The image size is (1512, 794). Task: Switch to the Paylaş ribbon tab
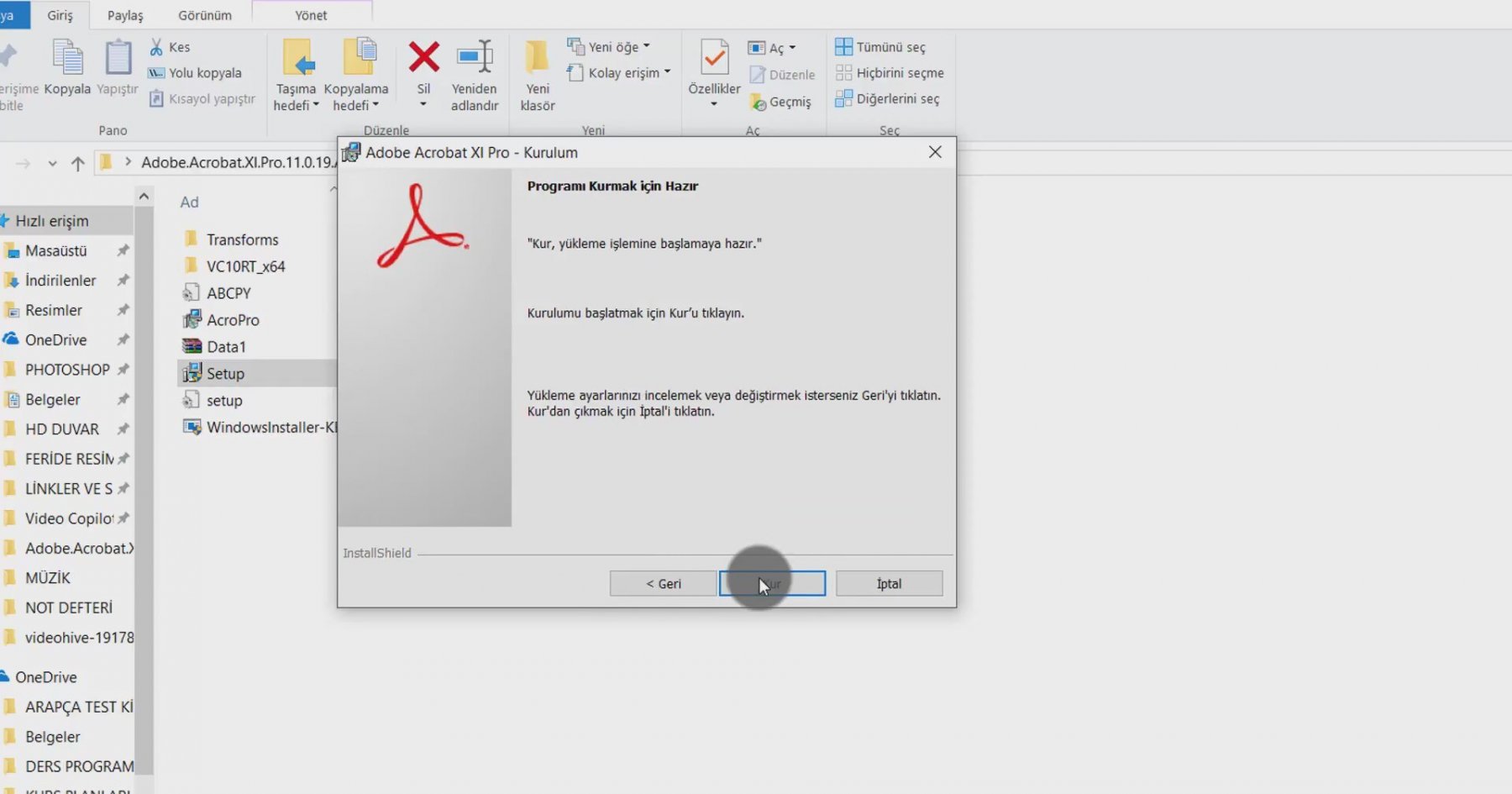[x=125, y=15]
